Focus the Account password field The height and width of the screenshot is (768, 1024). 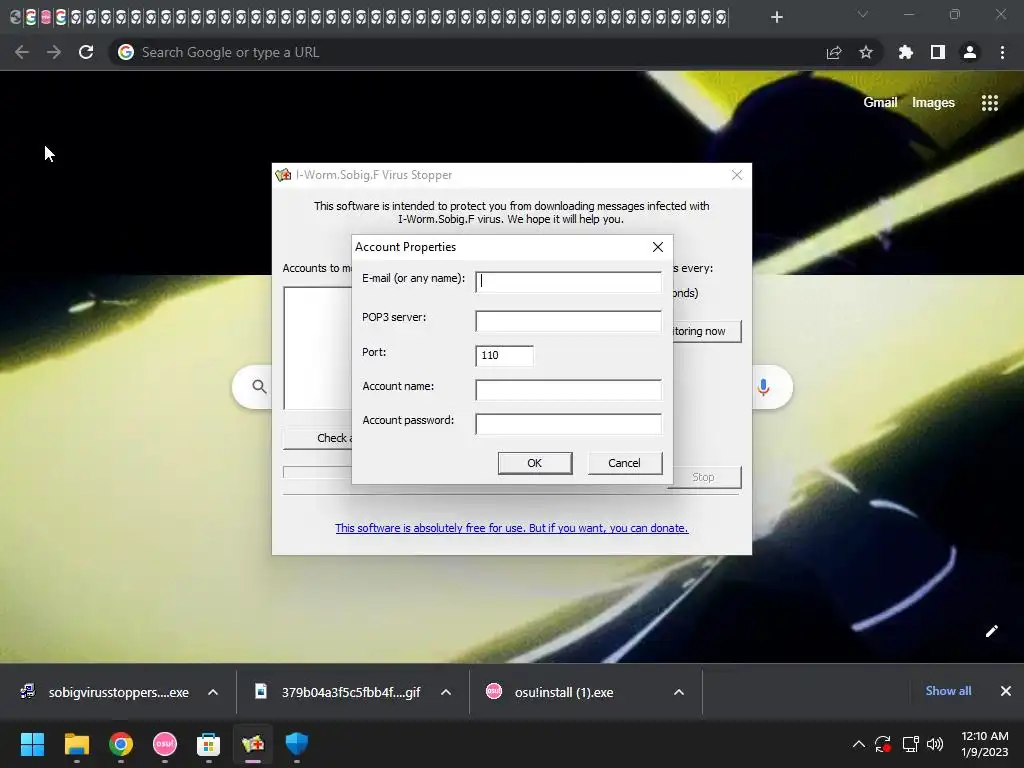click(x=568, y=424)
